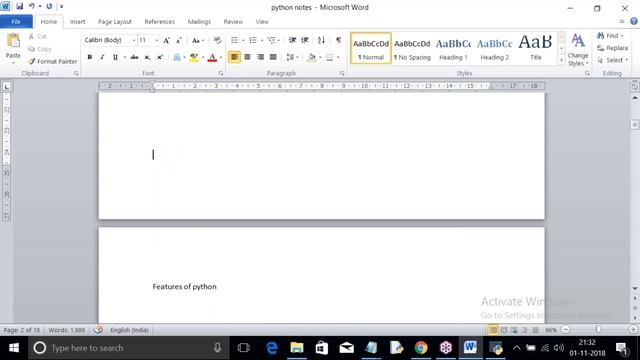
Task: Click the zoom slider handle
Action: tap(598, 329)
